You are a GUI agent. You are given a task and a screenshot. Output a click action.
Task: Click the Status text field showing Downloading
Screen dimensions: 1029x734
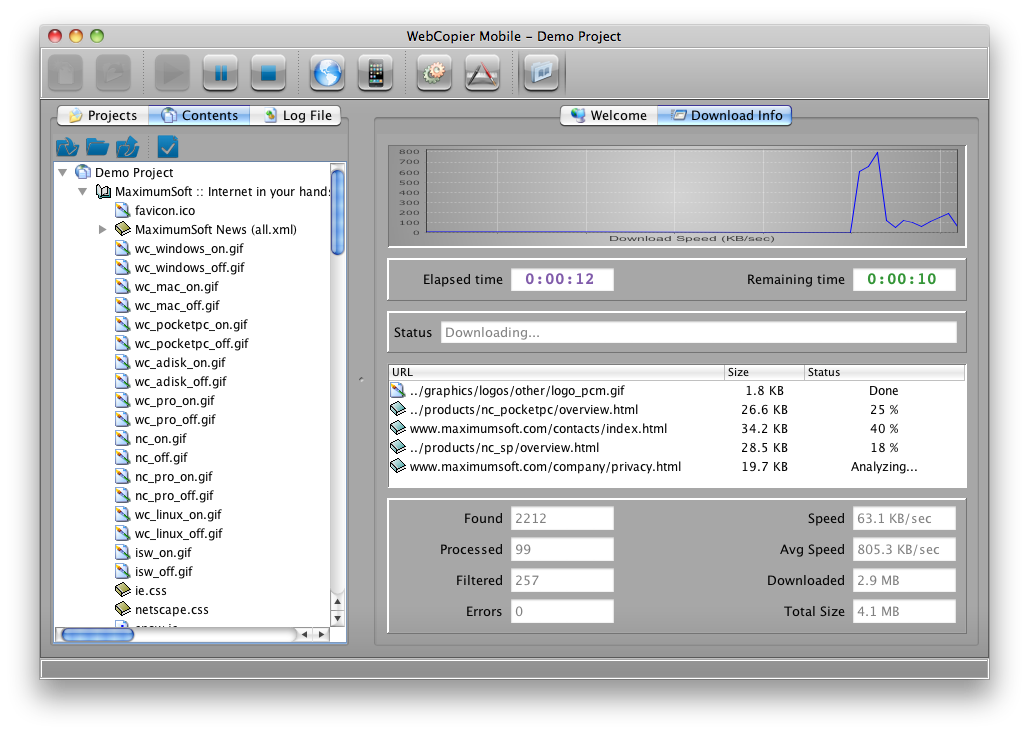[697, 332]
